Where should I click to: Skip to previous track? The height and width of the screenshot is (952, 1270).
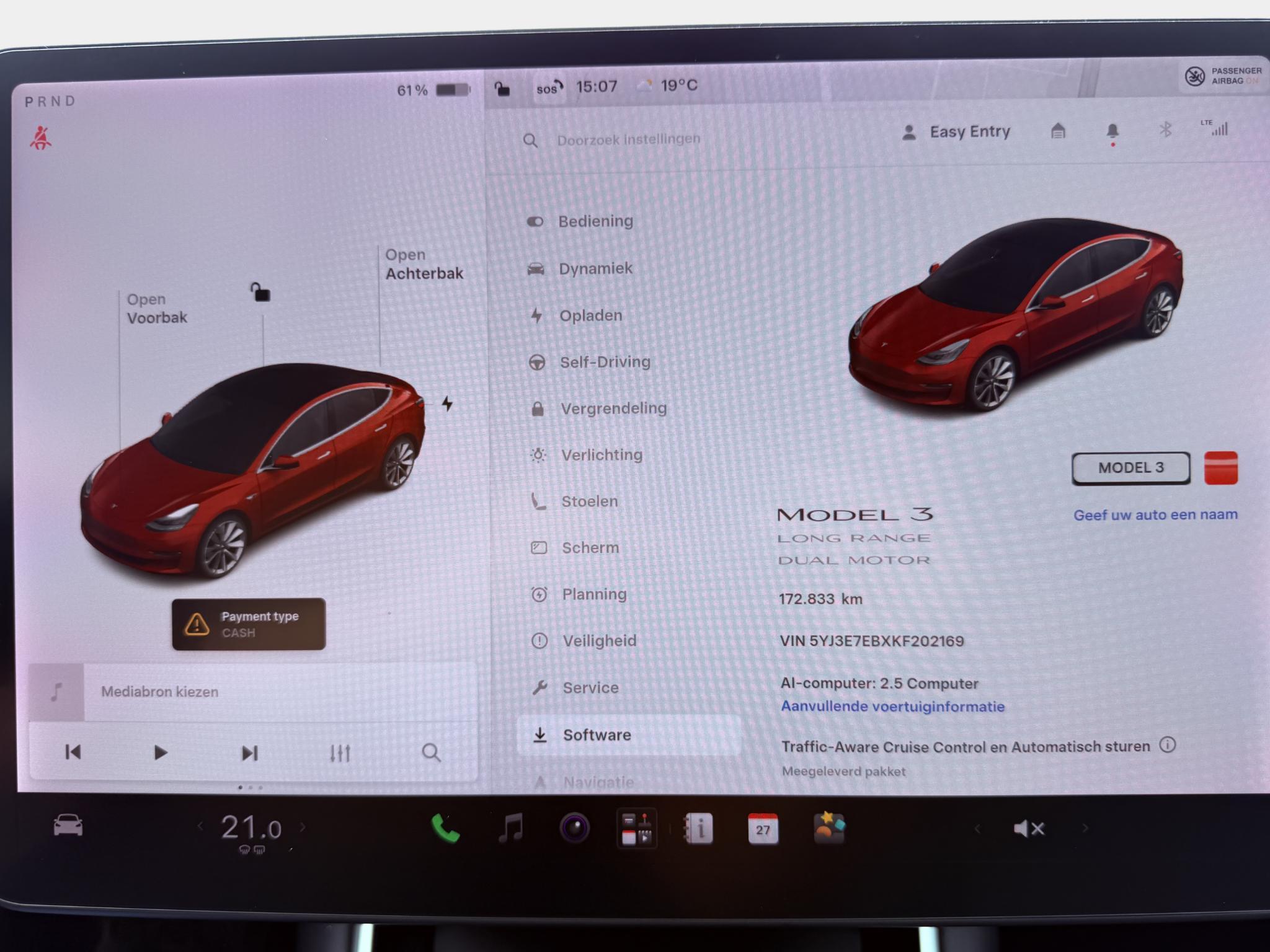[73, 752]
